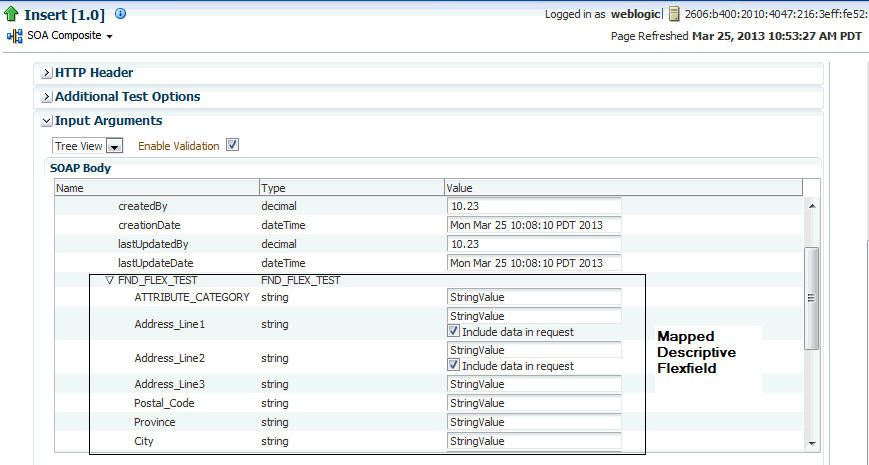Click the green up-arrow composite status icon

pyautogui.click(x=11, y=14)
